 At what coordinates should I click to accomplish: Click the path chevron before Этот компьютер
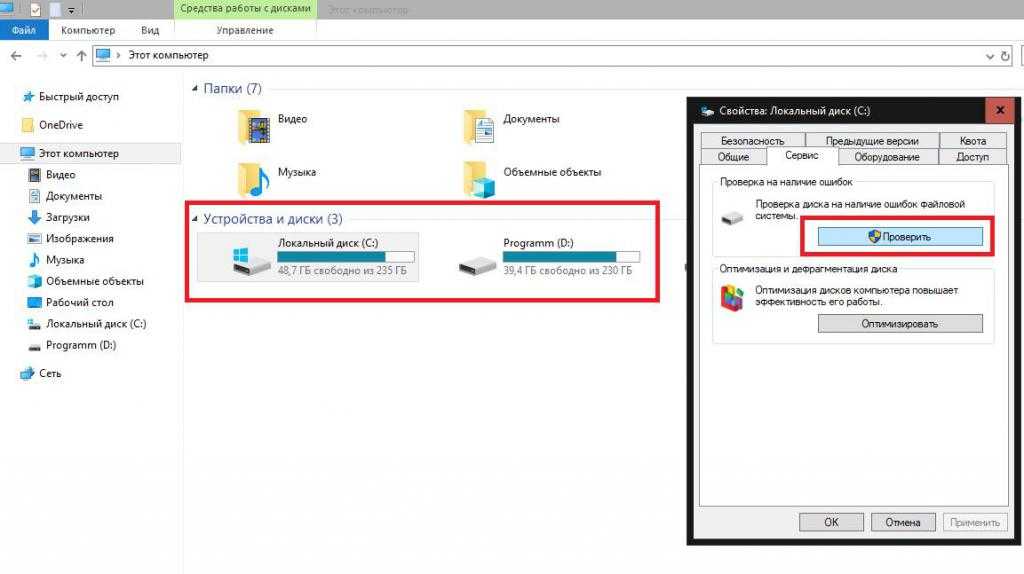(x=118, y=56)
